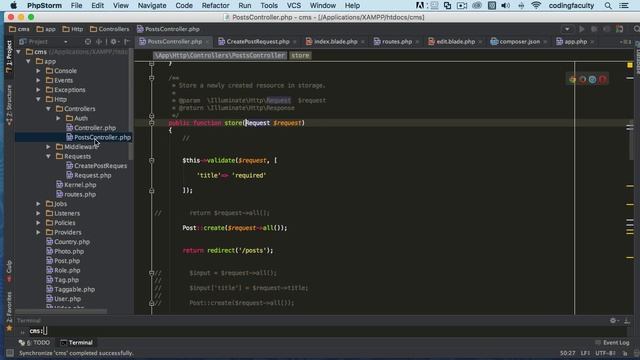Click the search everywhere magnifier in PhpStorm toolbar
The height and width of the screenshot is (360, 640).
636,29
